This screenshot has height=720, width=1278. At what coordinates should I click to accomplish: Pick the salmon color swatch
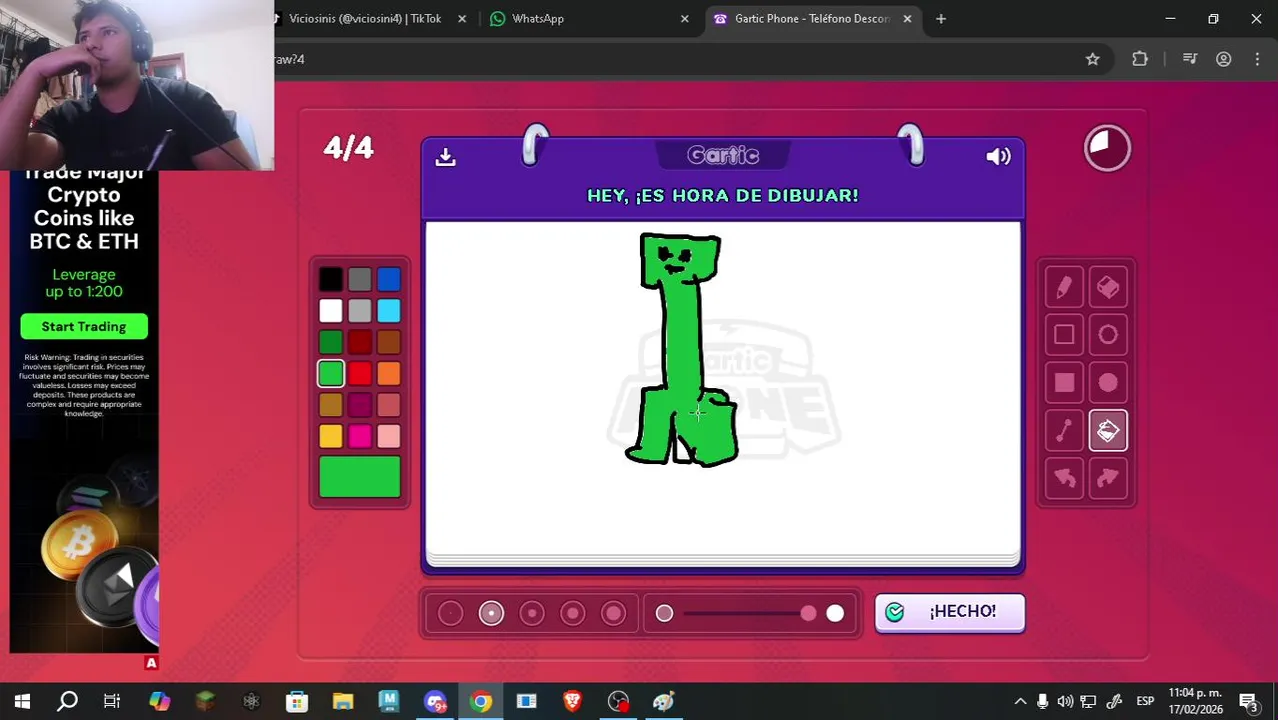pyautogui.click(x=389, y=404)
